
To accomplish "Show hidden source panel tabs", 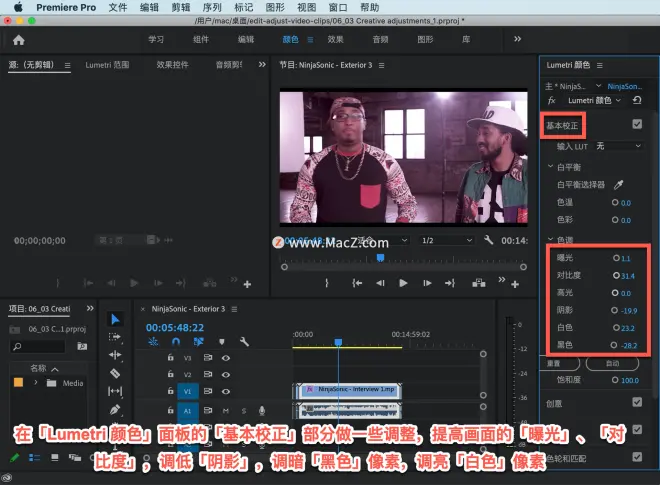I will pyautogui.click(x=262, y=64).
